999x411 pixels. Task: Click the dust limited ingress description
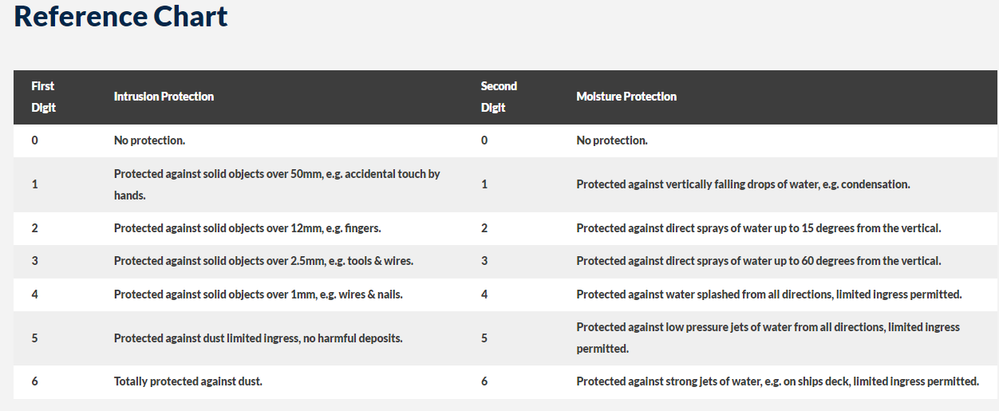(258, 338)
